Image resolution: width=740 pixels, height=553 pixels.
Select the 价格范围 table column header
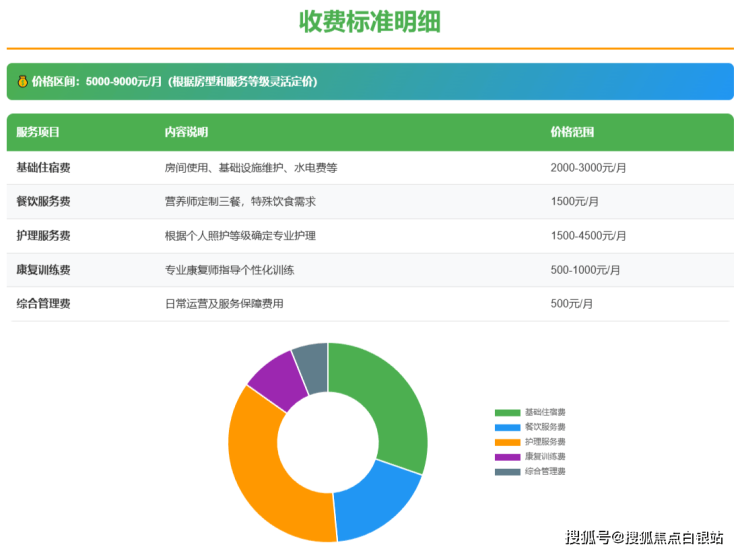pos(572,132)
